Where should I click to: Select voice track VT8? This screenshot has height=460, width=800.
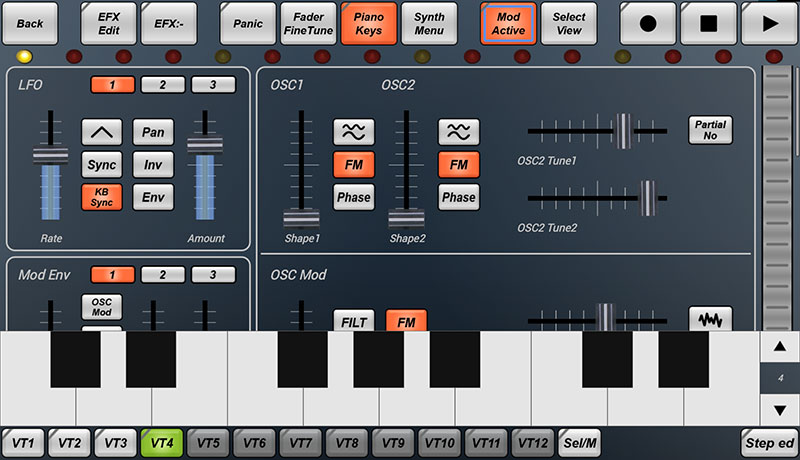click(x=347, y=443)
